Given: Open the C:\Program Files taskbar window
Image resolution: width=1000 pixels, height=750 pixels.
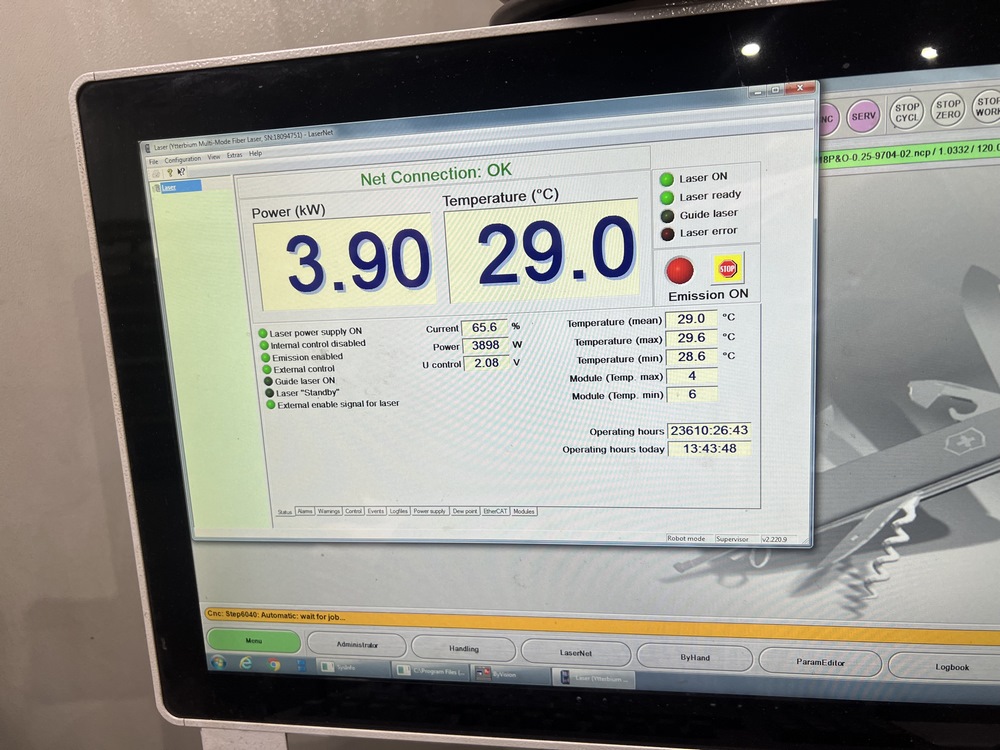Looking at the screenshot, I should [430, 672].
